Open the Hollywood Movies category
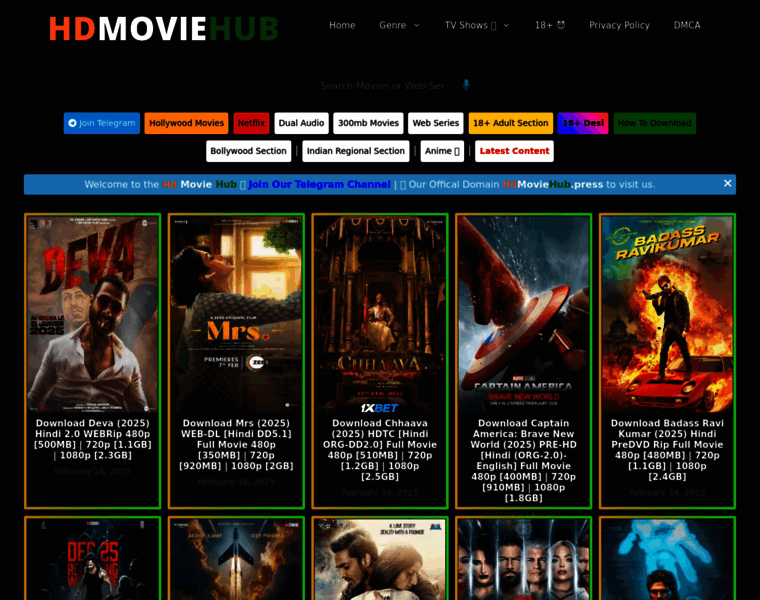The image size is (760, 600). coord(187,123)
